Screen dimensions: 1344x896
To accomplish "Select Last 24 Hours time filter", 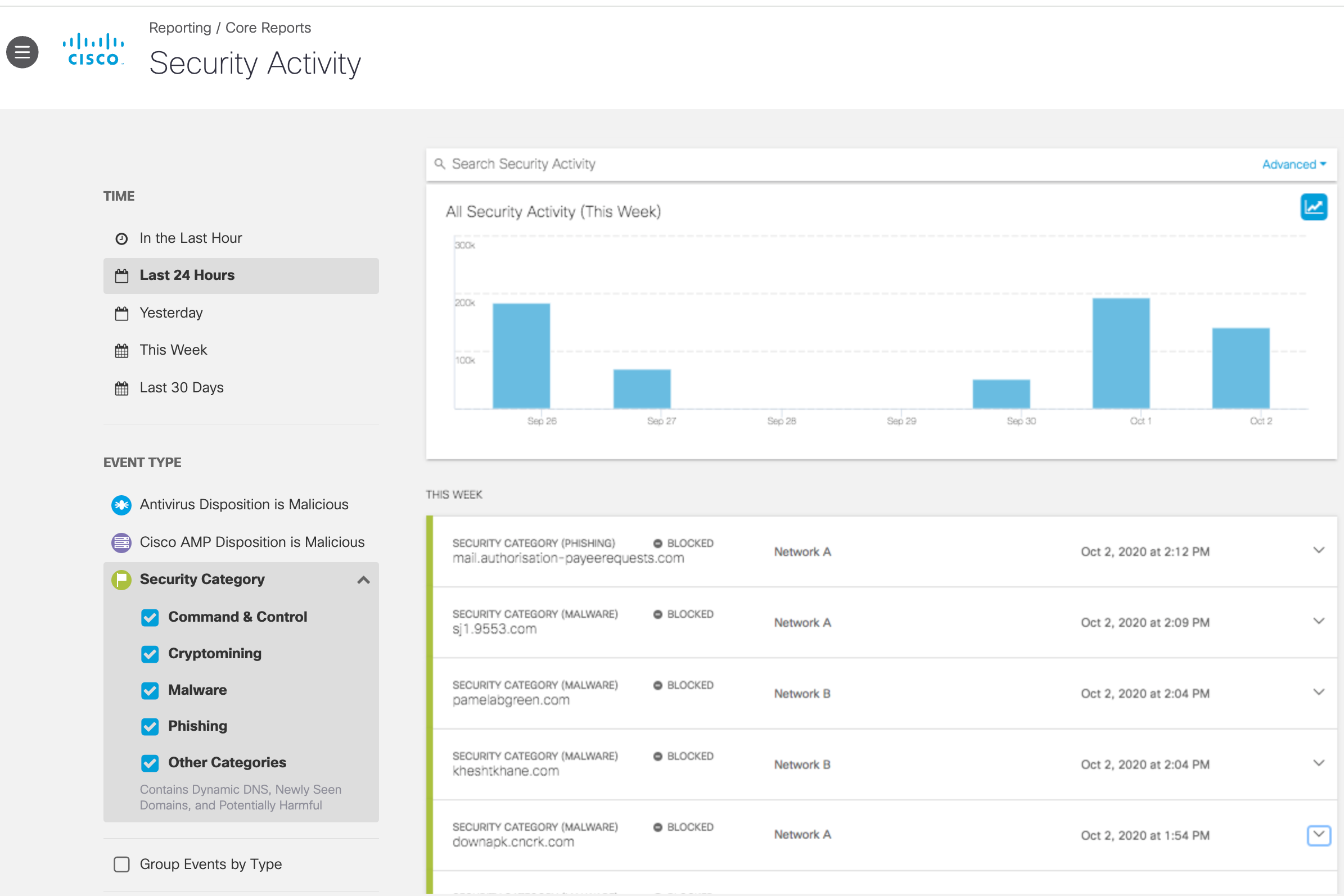I will [x=241, y=276].
